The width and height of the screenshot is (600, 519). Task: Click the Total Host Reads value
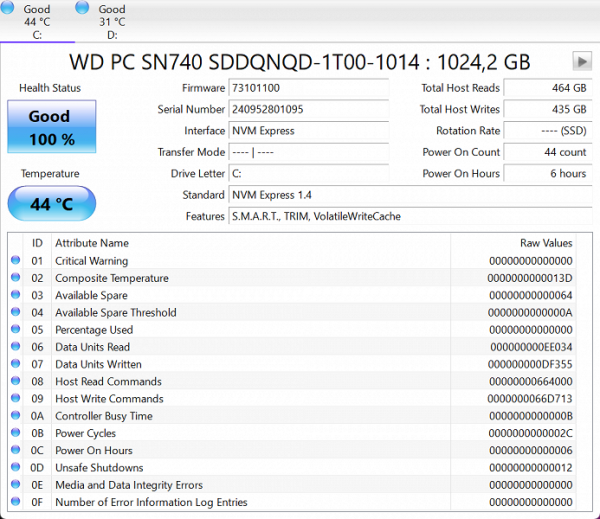pyautogui.click(x=545, y=88)
